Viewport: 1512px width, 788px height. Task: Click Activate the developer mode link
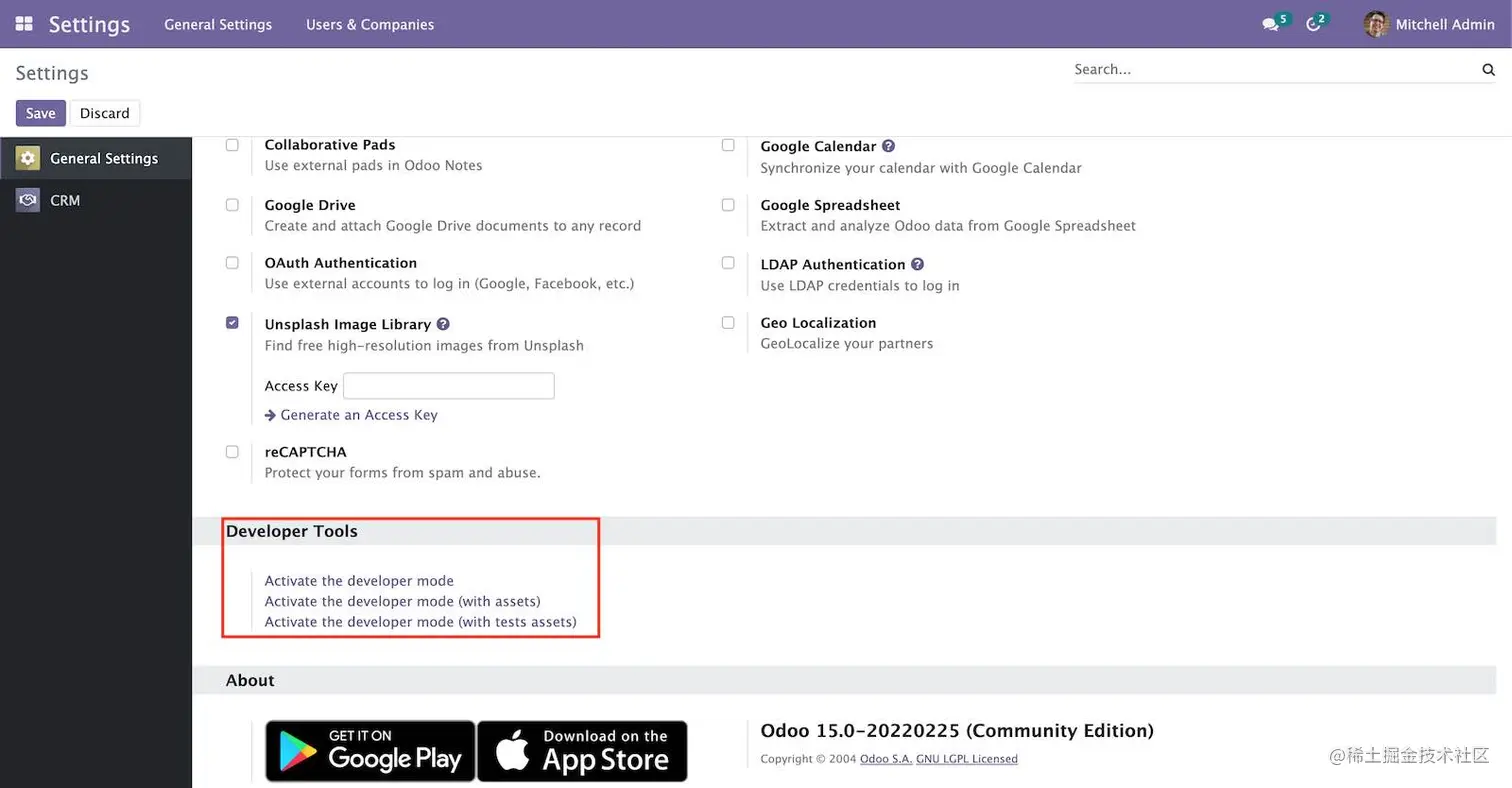358,580
